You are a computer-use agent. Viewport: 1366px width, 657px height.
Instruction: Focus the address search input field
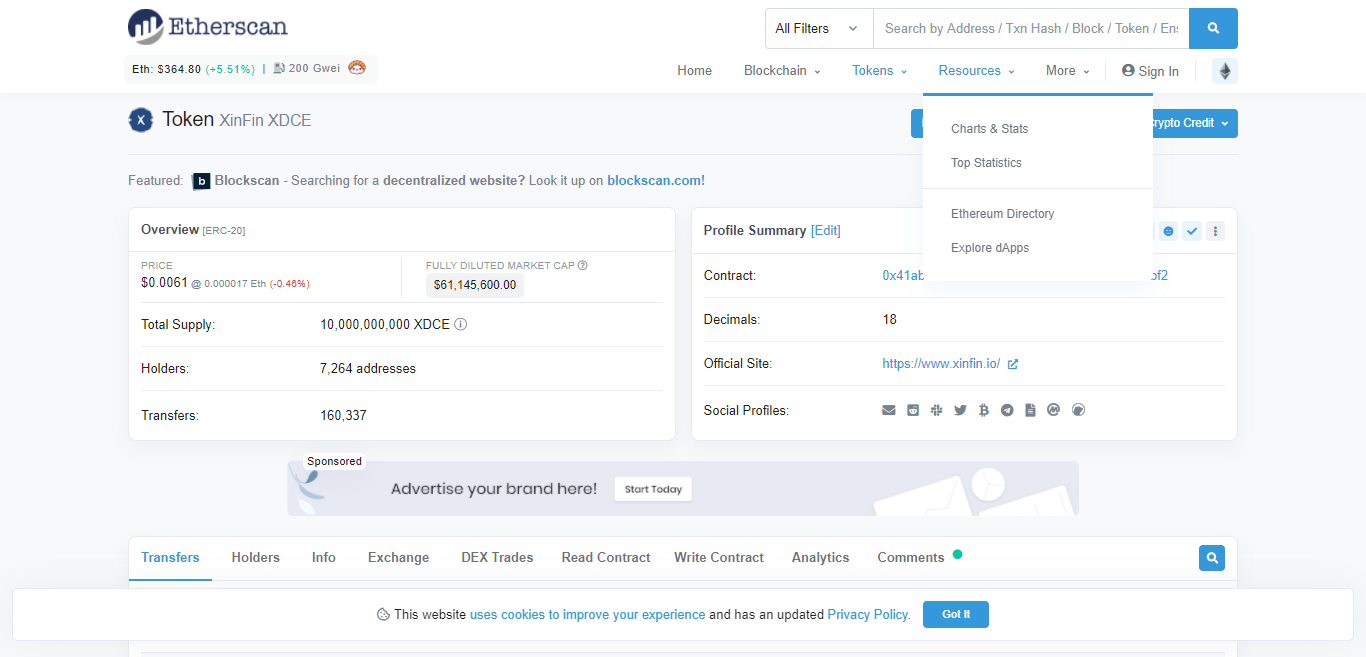[1031, 28]
